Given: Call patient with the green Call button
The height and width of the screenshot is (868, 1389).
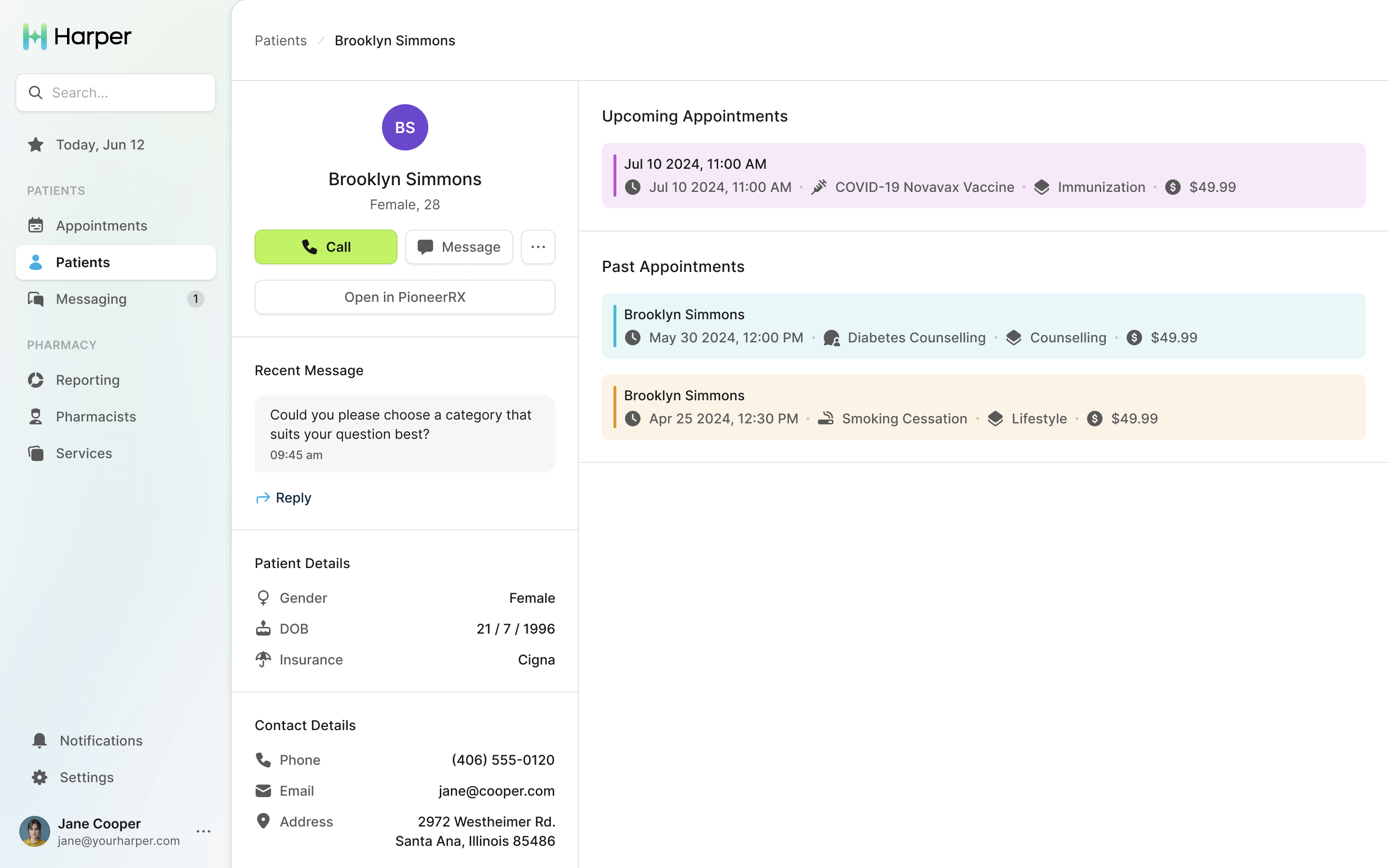Looking at the screenshot, I should click(326, 247).
